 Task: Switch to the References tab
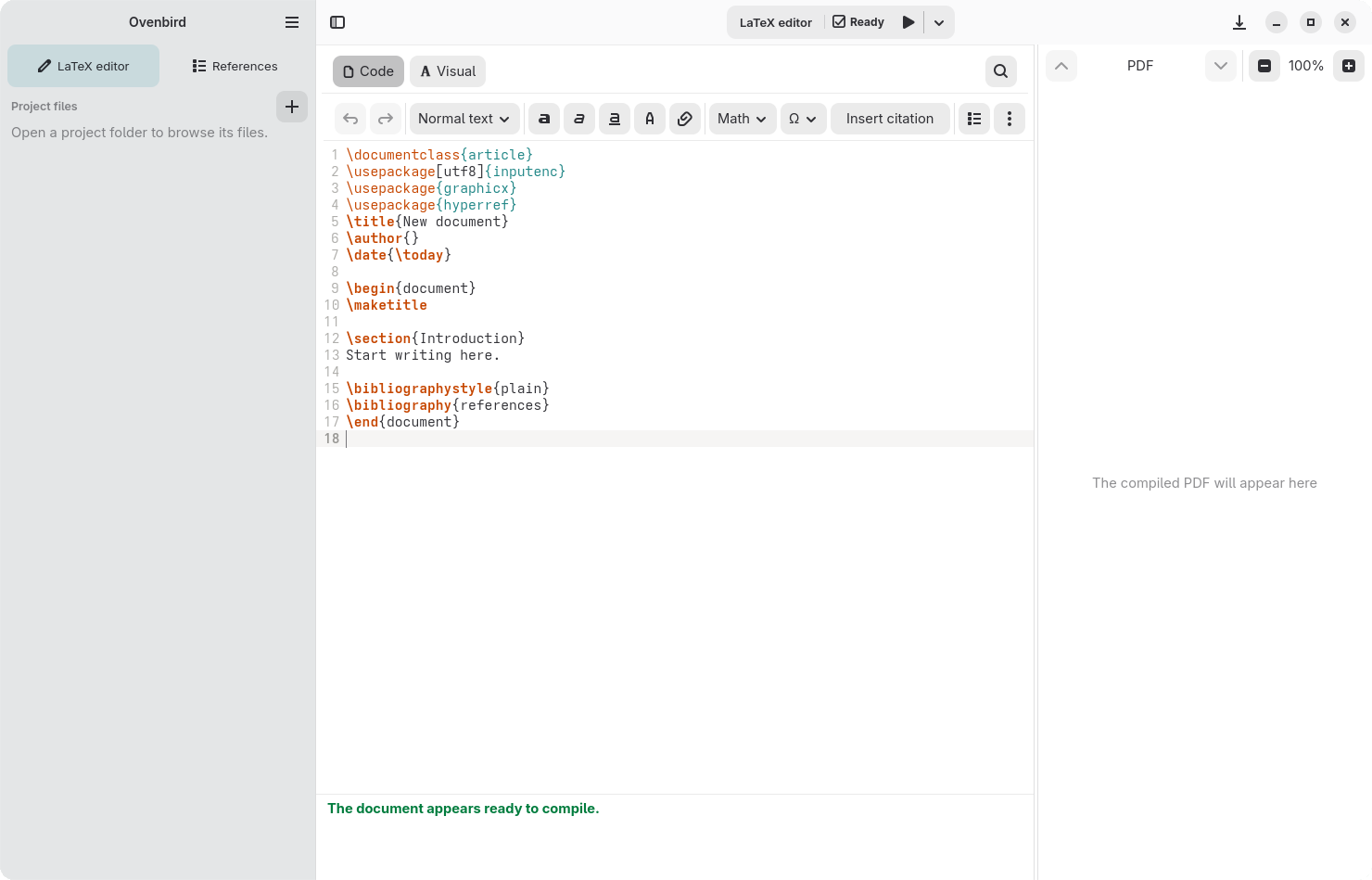point(235,66)
